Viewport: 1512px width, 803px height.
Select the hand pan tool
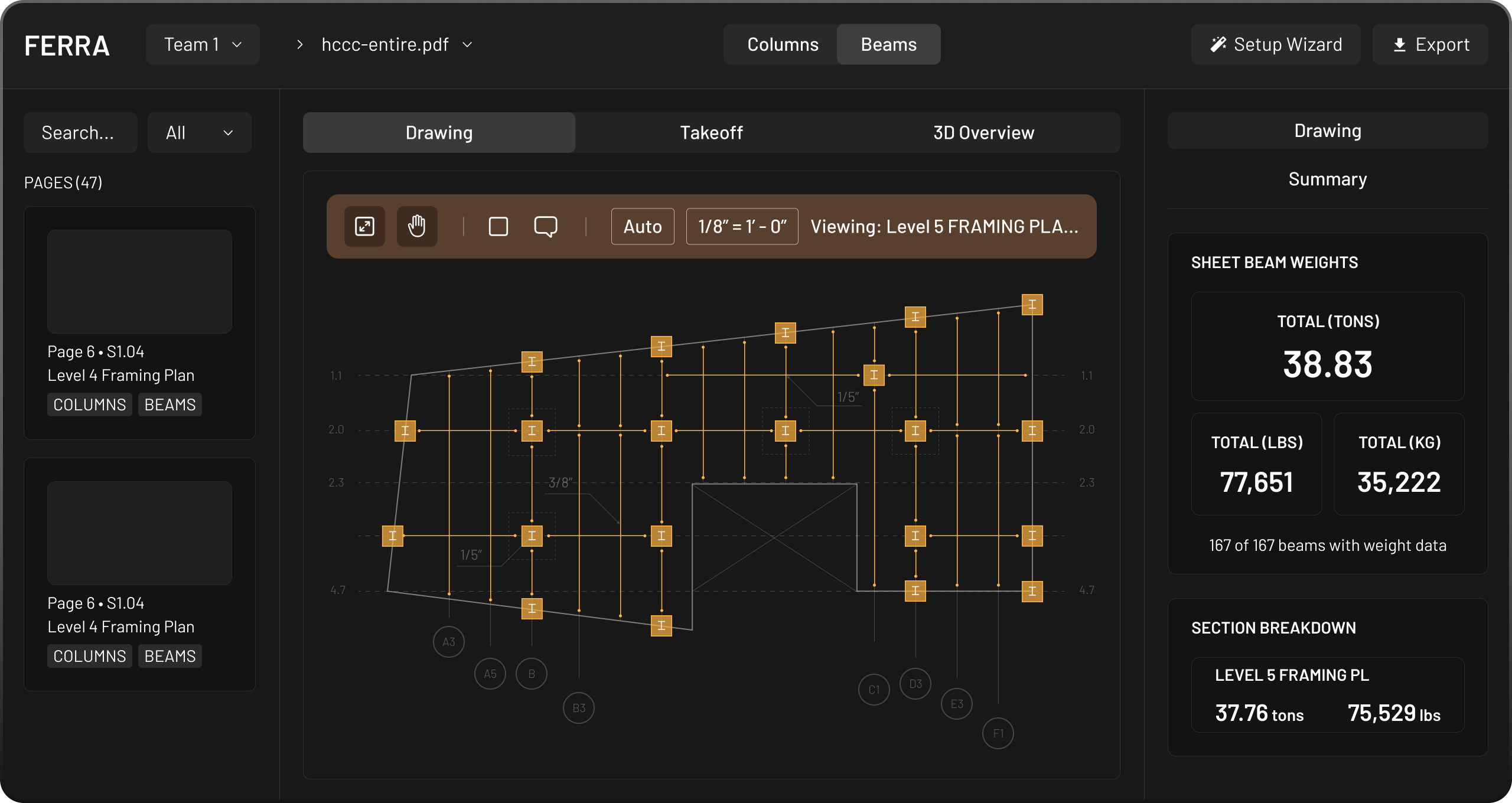tap(417, 226)
